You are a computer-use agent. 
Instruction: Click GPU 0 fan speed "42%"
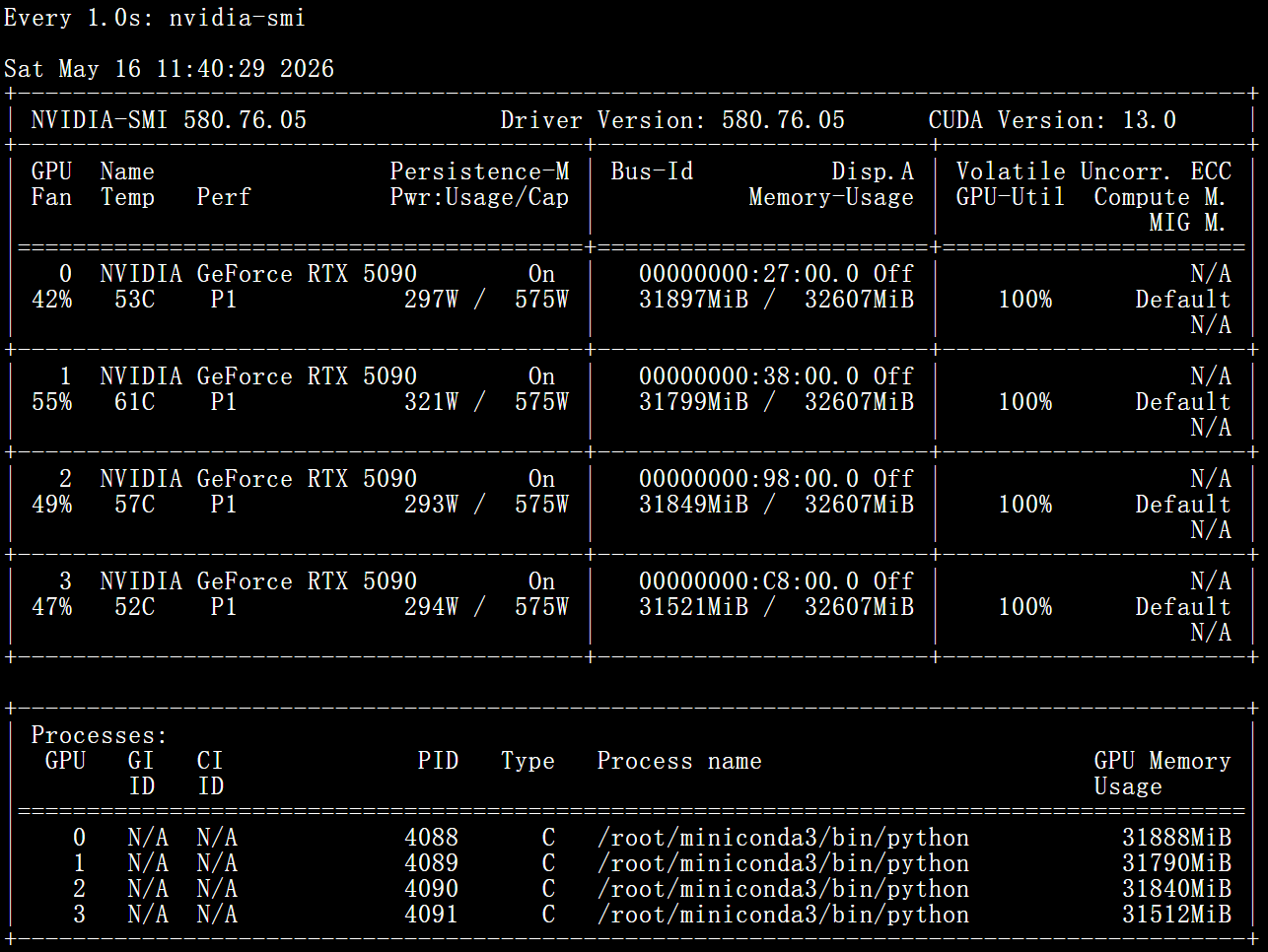coord(51,300)
